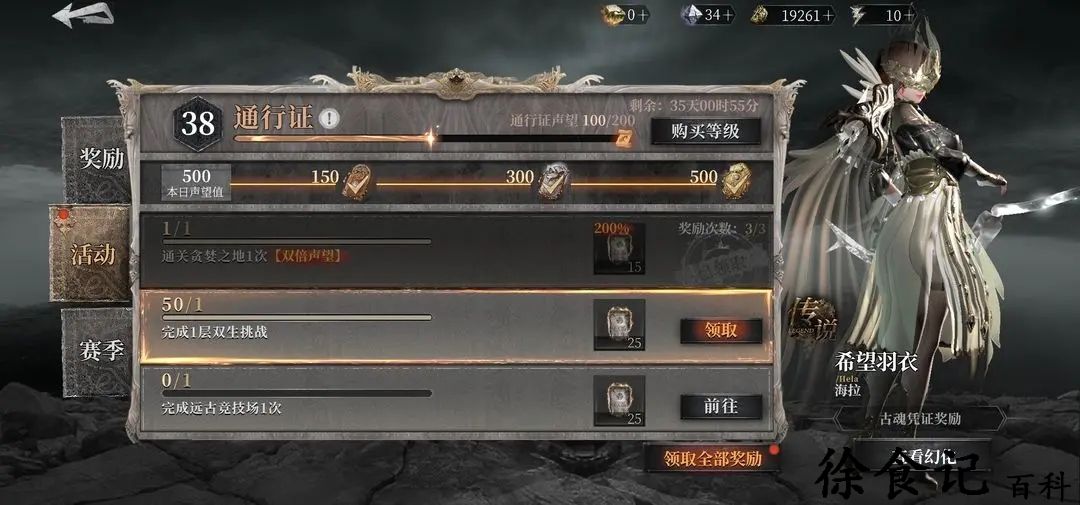Switch to the 赛季 tab
1080x505 pixels.
pos(100,352)
